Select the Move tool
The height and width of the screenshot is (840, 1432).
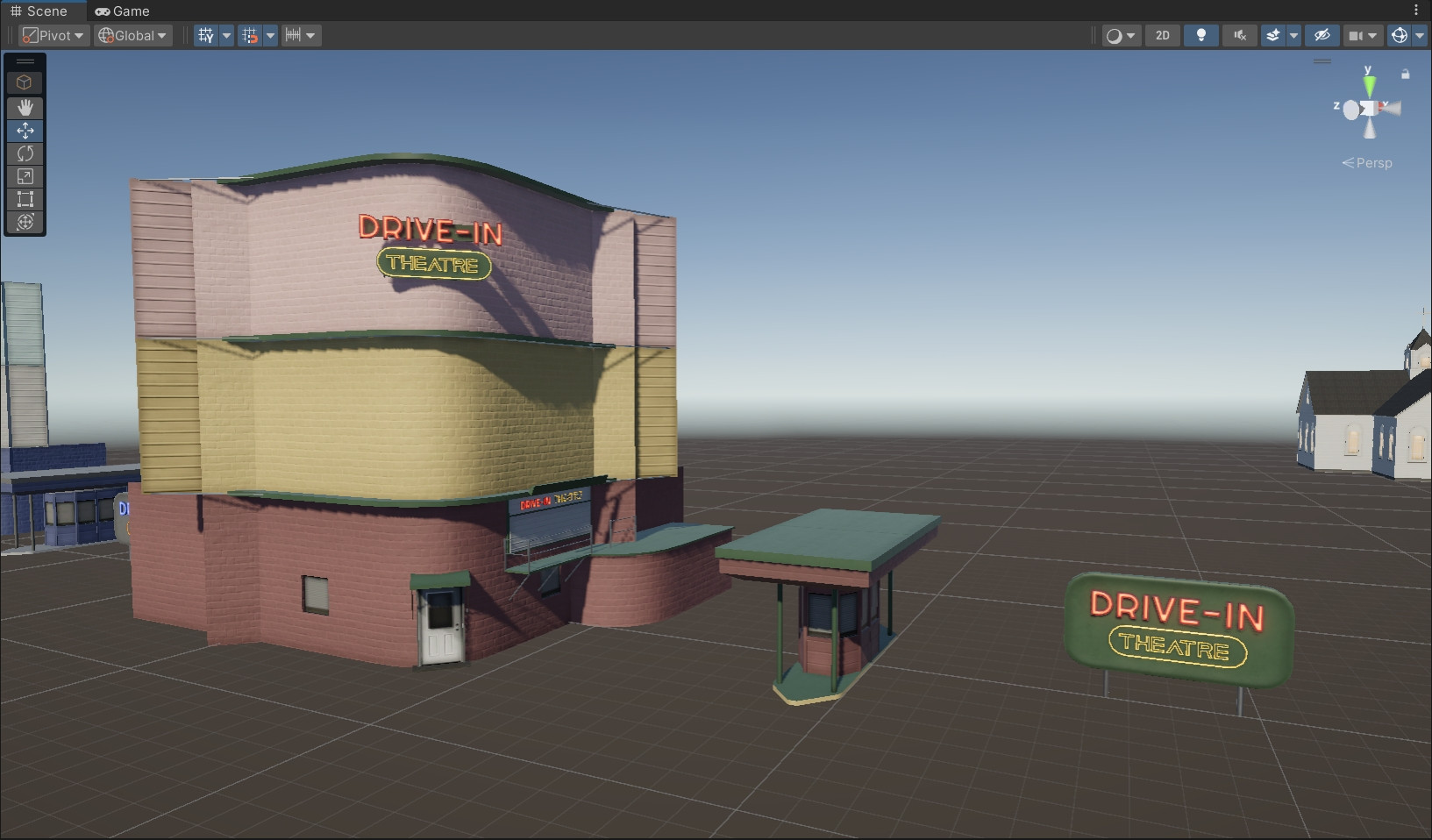25,131
